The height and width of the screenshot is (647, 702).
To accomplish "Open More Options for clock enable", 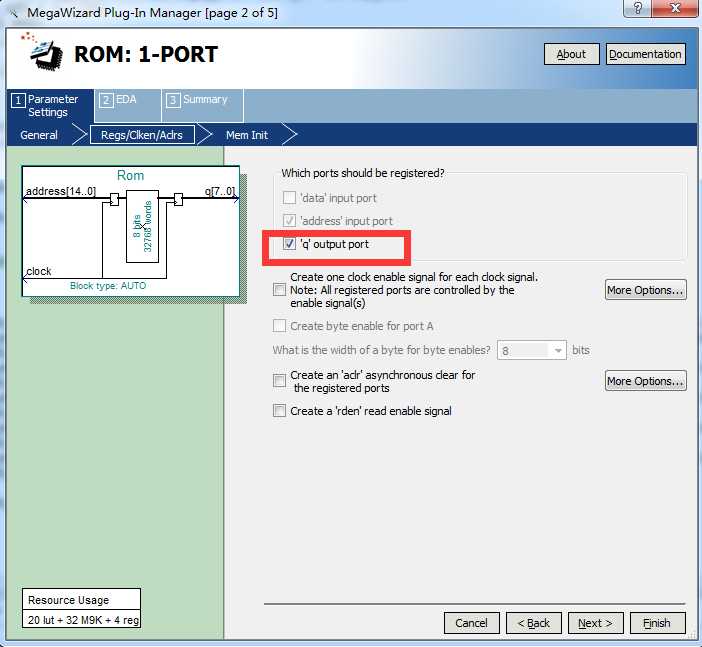I will (x=645, y=290).
